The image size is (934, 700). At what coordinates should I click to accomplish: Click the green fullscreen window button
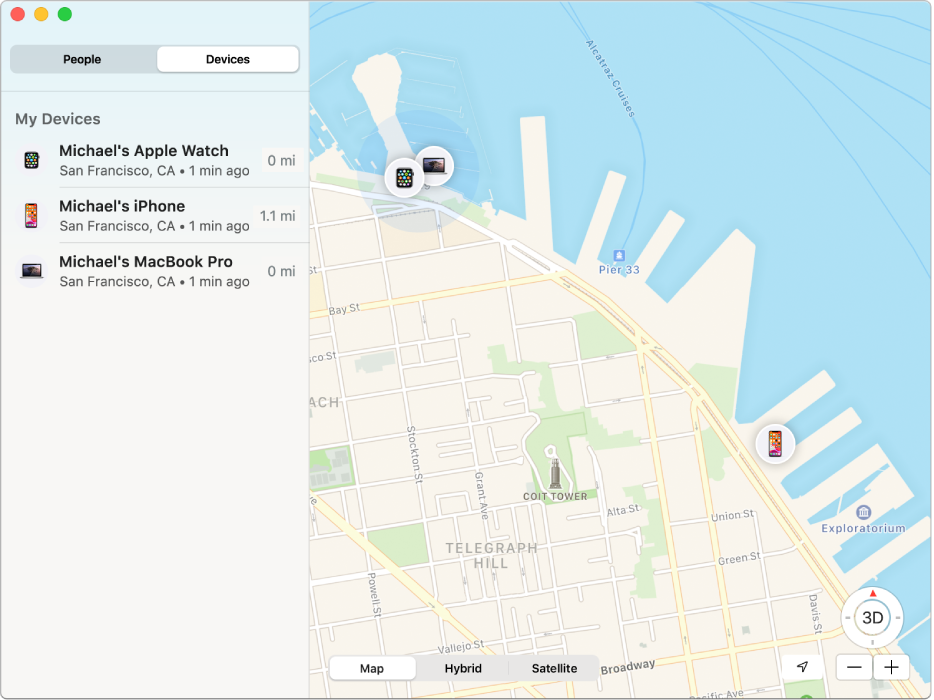pyautogui.click(x=65, y=14)
